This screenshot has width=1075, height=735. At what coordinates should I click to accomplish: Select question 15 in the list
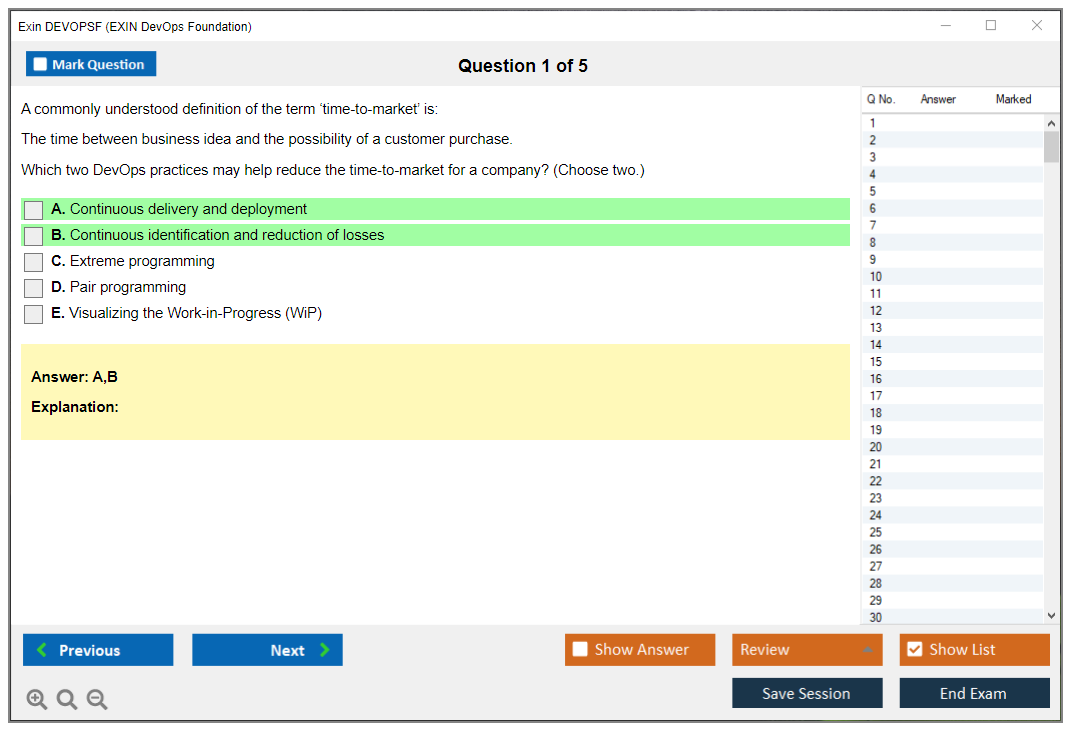(x=876, y=362)
